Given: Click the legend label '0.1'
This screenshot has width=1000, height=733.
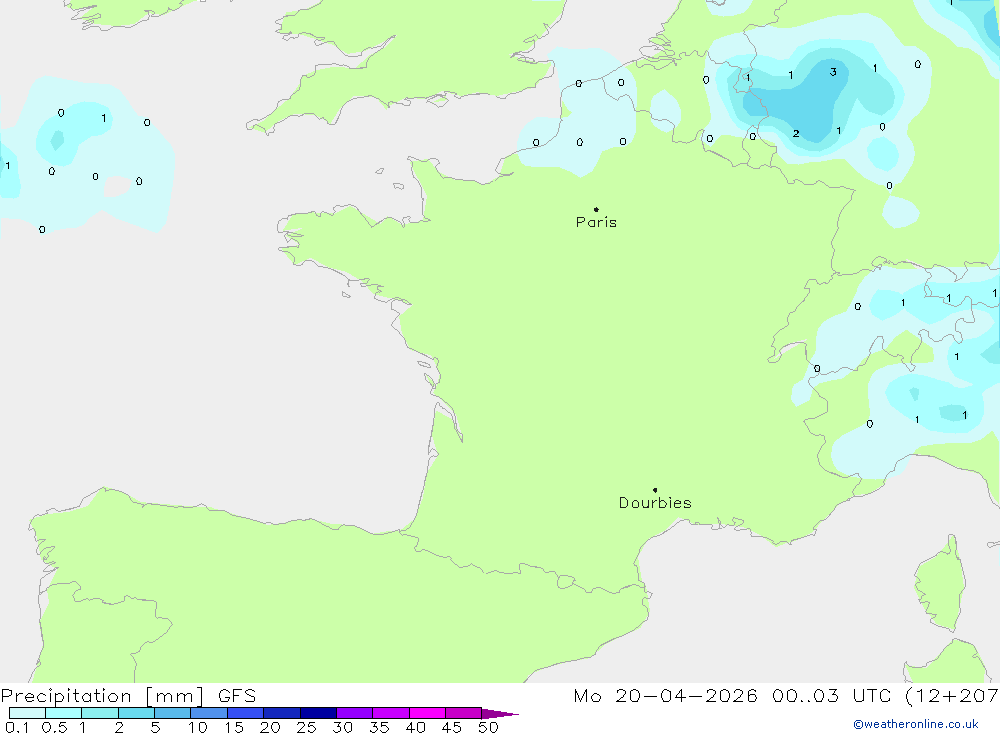Looking at the screenshot, I should [x=17, y=727].
